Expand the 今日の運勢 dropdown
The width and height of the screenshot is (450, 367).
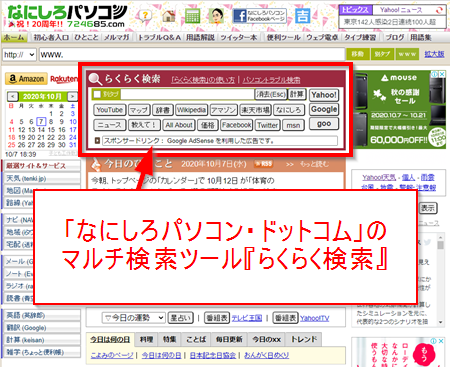pyautogui.click(x=133, y=318)
